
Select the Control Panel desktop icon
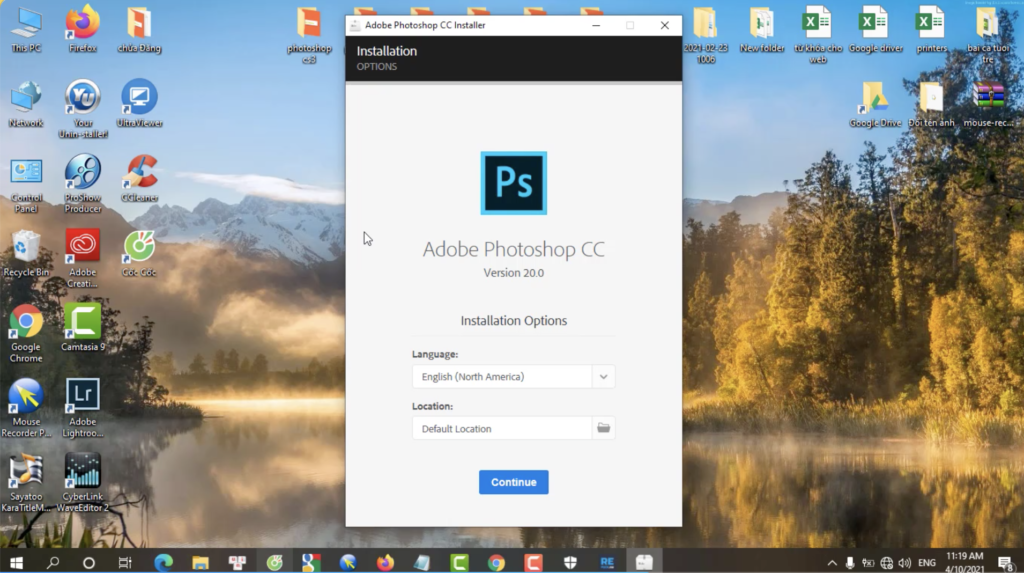(x=26, y=186)
